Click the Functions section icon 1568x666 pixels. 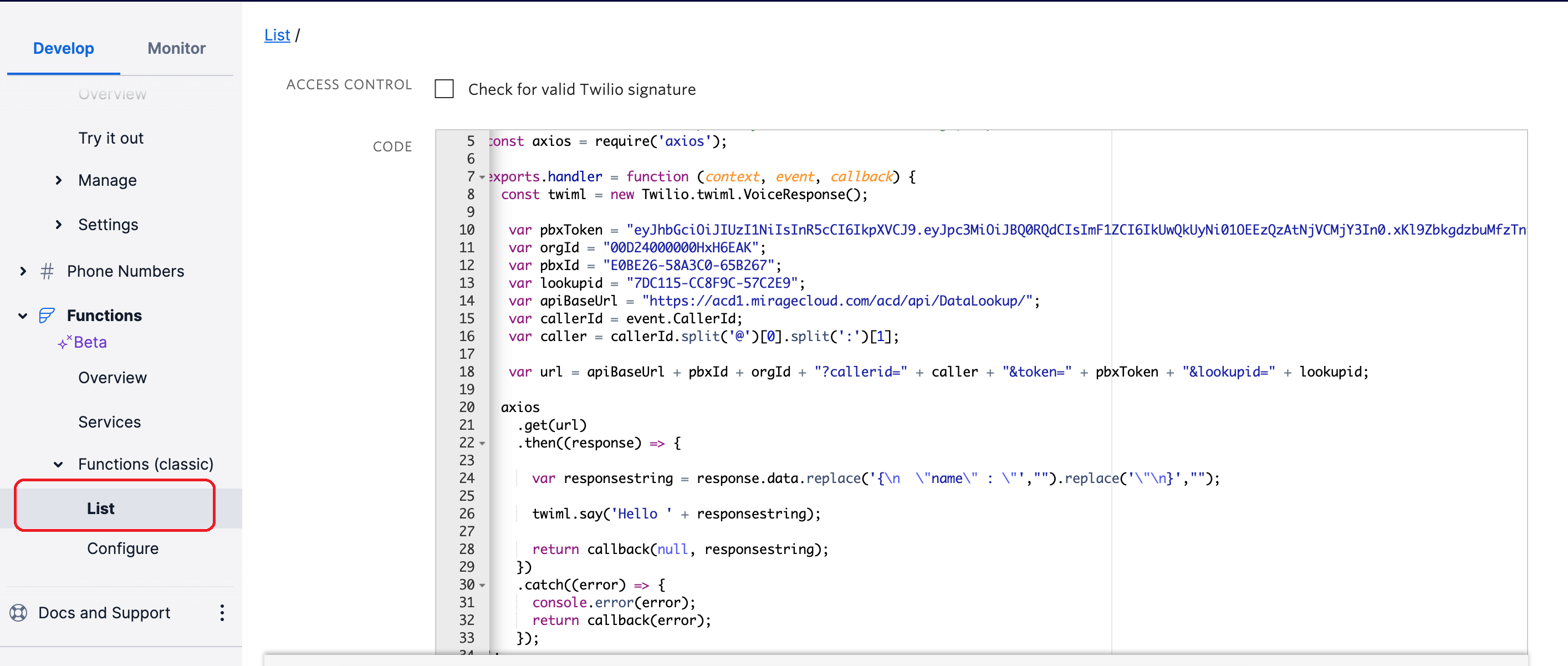tap(47, 316)
